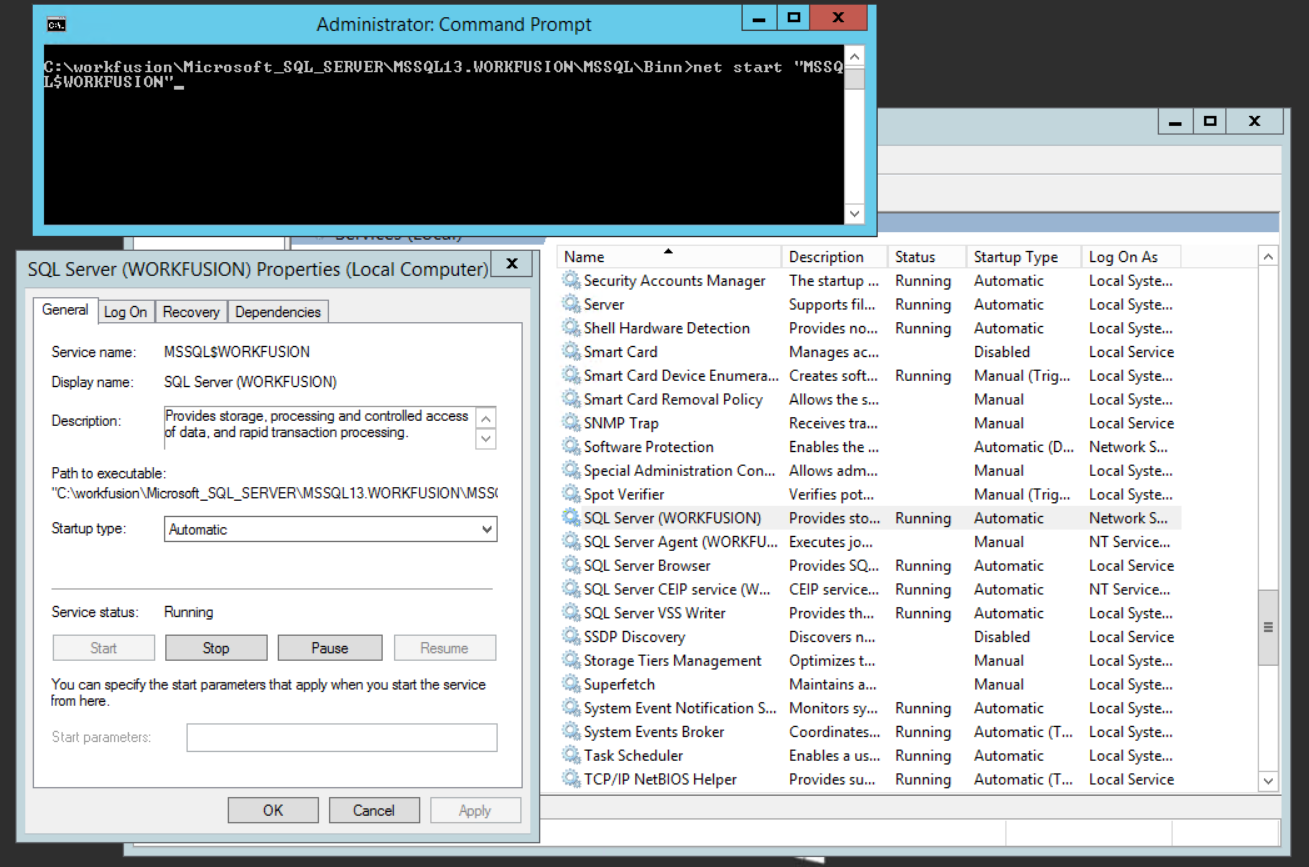The height and width of the screenshot is (867, 1309).
Task: Click description box down arrow
Action: (x=486, y=438)
